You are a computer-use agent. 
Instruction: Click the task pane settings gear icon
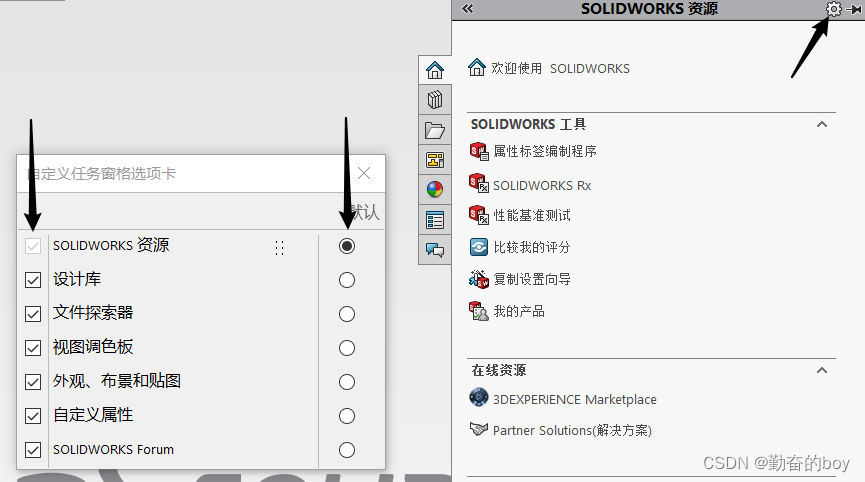(x=834, y=9)
